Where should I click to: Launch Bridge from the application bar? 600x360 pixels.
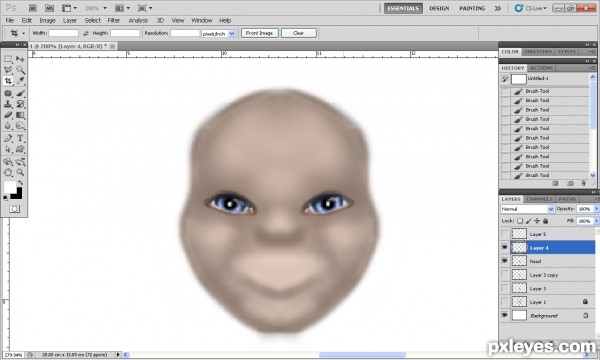click(x=33, y=8)
